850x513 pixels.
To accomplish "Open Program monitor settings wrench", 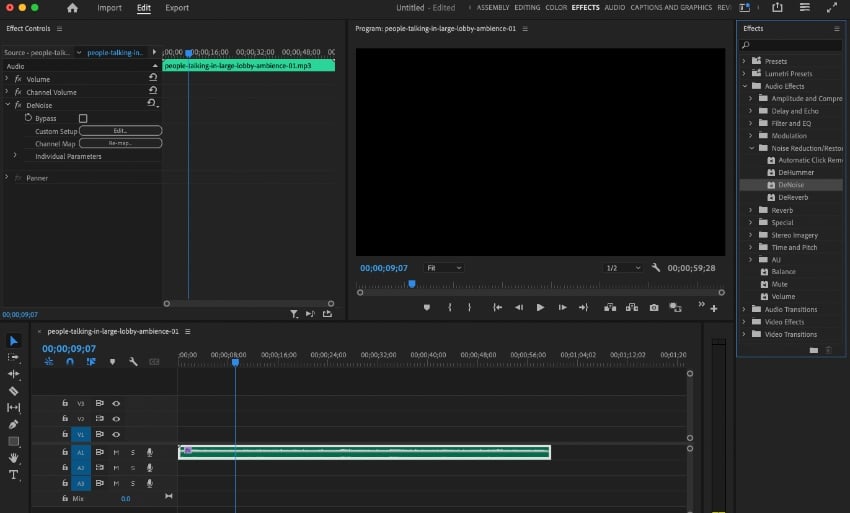I will coord(655,267).
